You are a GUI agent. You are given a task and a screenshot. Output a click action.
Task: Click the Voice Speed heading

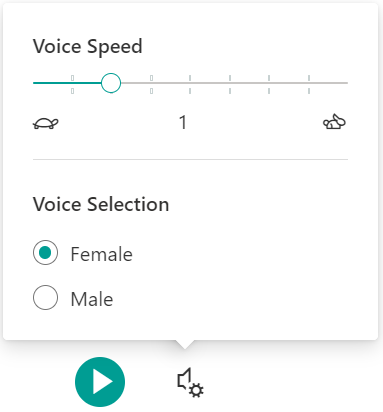[x=88, y=47]
